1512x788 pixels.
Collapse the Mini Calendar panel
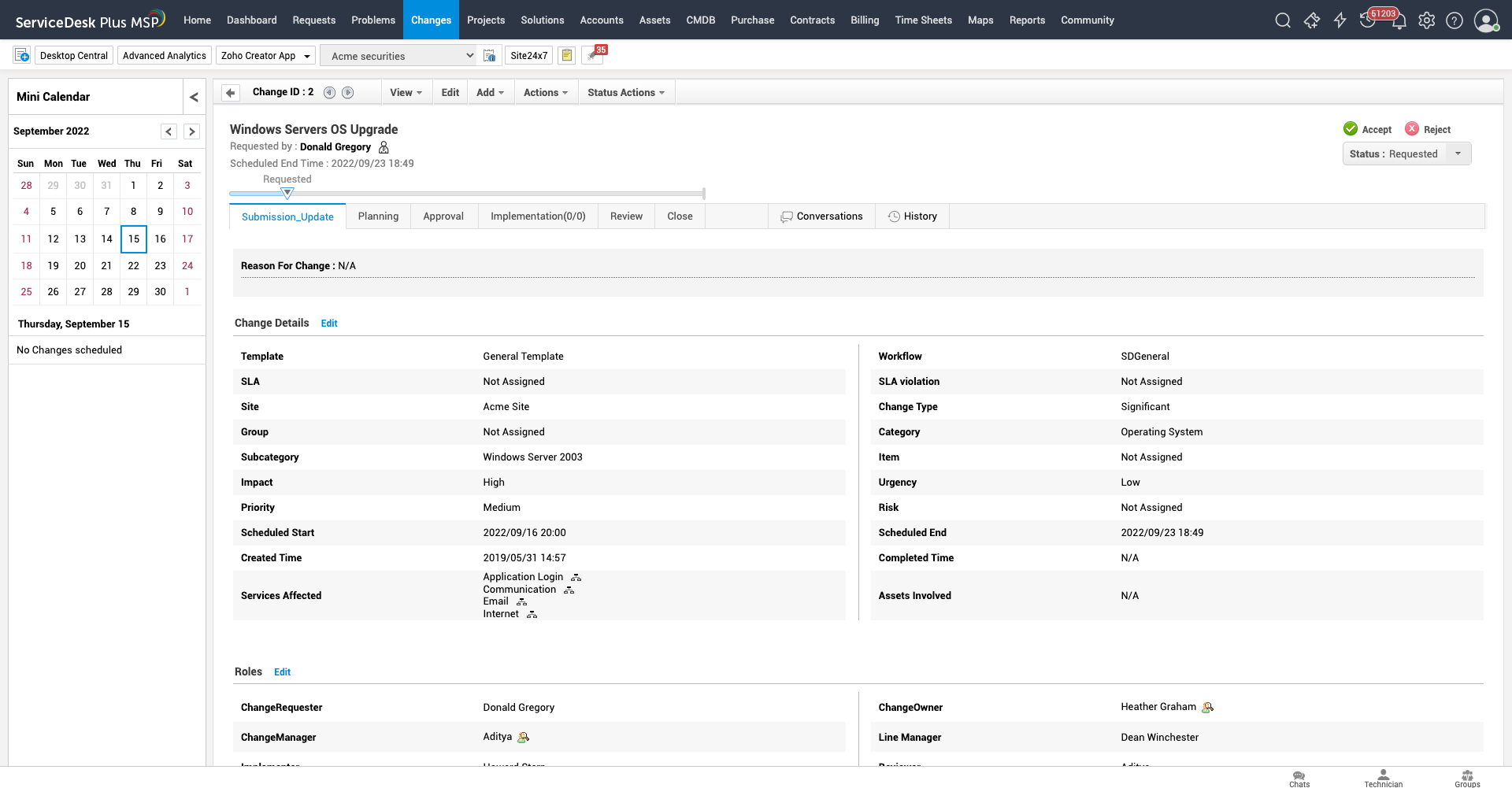(x=194, y=97)
